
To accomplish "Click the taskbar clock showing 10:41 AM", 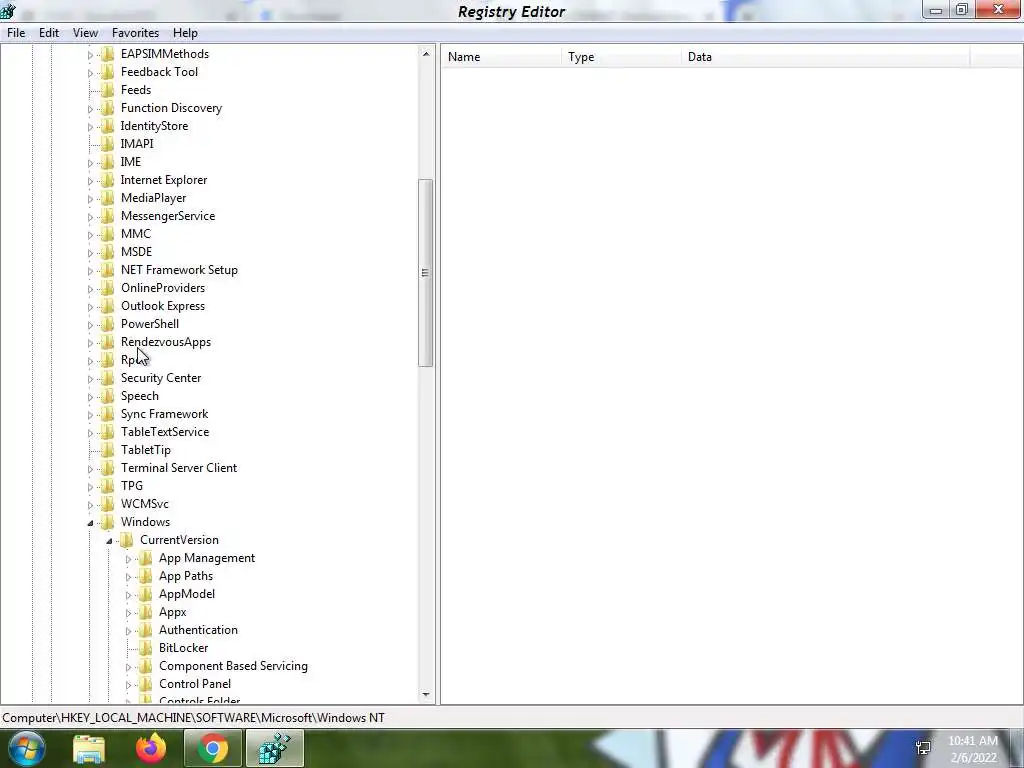I will [973, 749].
